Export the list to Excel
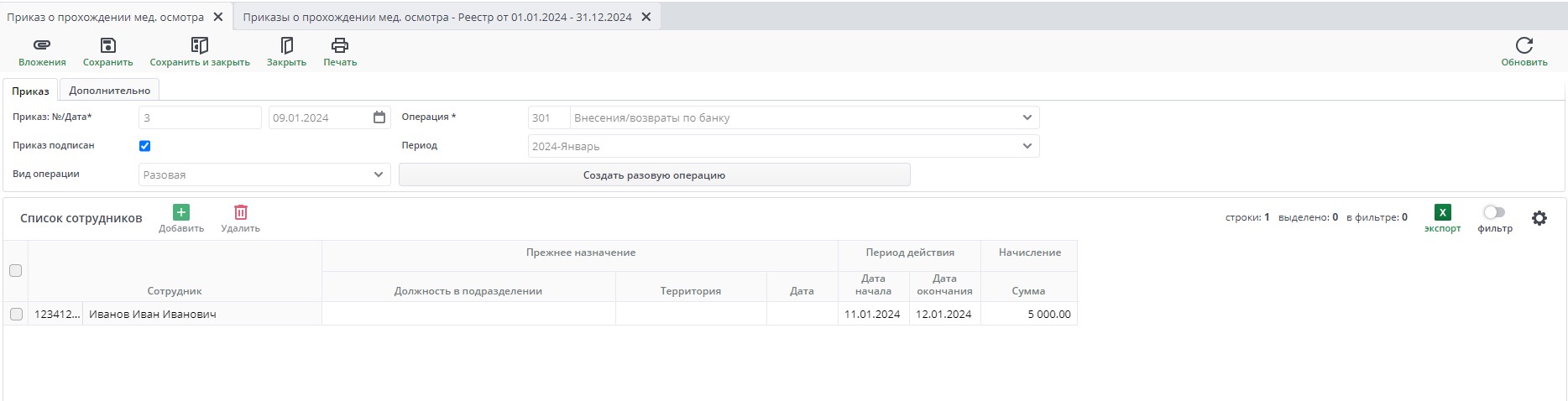The width and height of the screenshot is (1568, 401). coord(1442,213)
